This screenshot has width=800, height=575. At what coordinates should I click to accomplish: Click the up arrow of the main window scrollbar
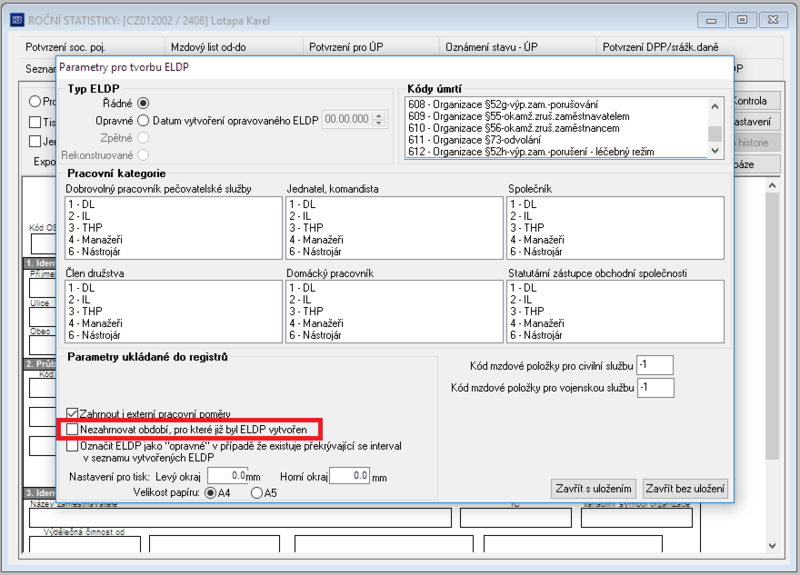point(772,186)
